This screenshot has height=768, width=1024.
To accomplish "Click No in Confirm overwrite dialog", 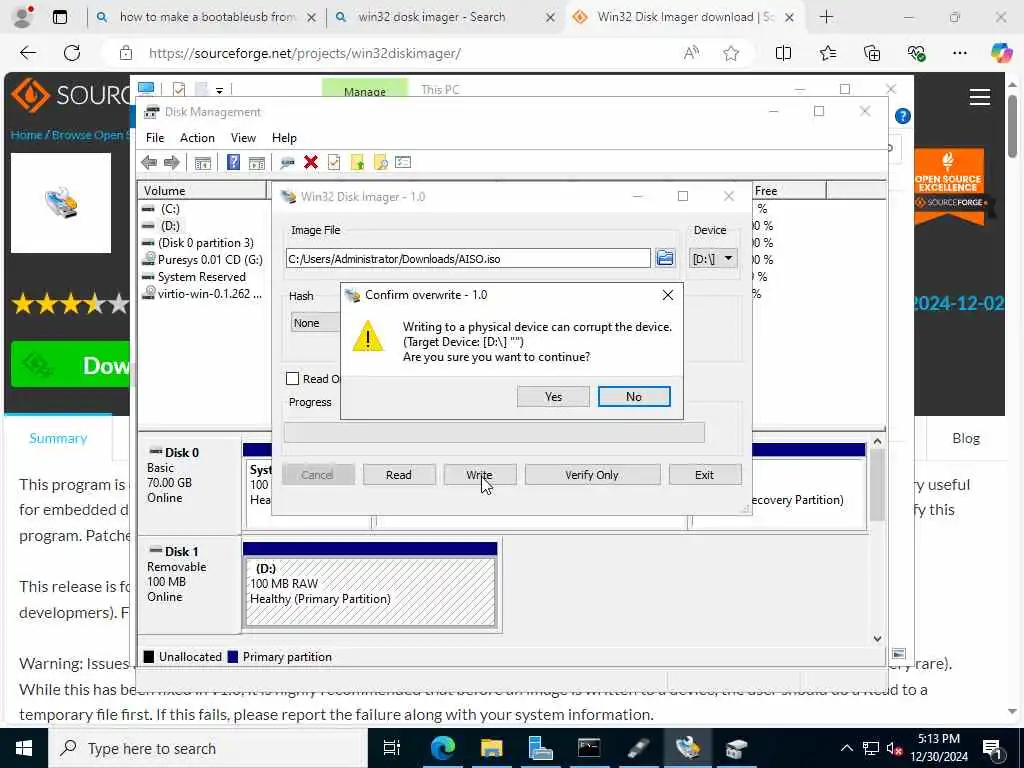I will [633, 396].
